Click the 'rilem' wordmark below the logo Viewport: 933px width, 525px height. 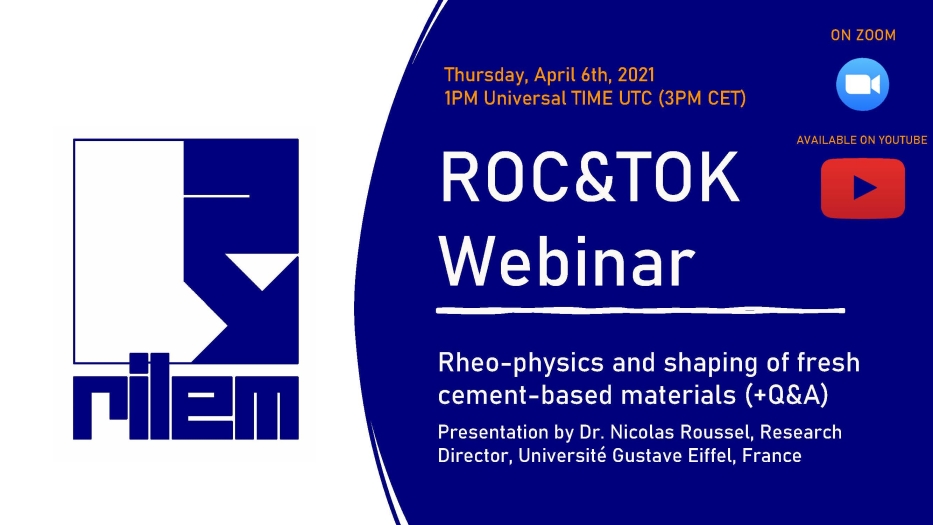click(x=186, y=396)
